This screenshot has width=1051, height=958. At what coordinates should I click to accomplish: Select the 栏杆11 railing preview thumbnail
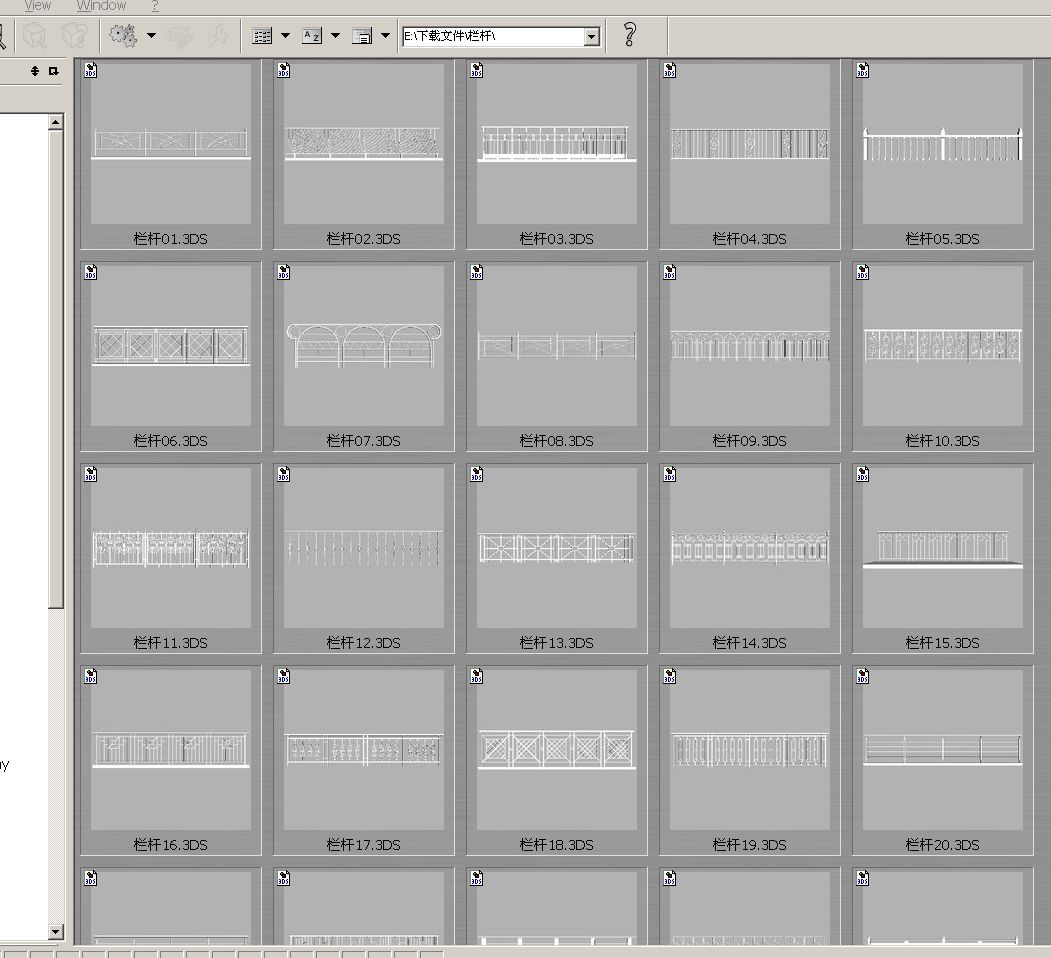pos(171,548)
